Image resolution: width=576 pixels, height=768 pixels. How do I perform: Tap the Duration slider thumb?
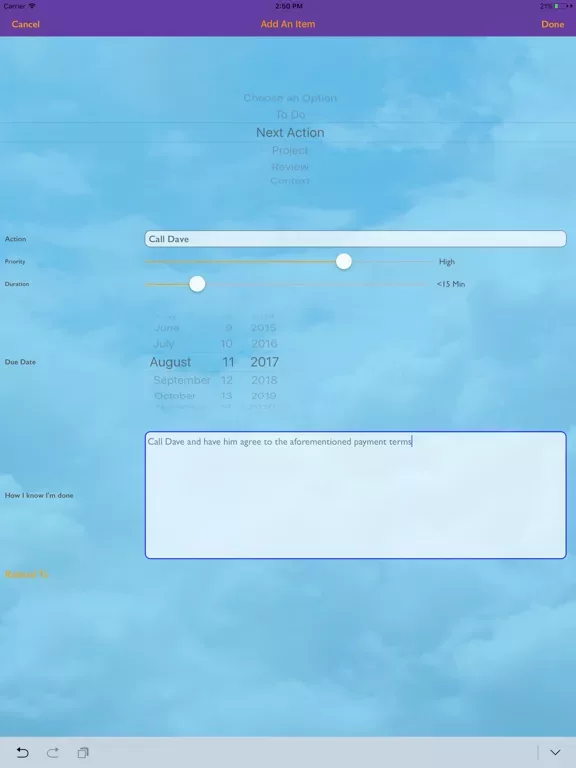point(197,284)
